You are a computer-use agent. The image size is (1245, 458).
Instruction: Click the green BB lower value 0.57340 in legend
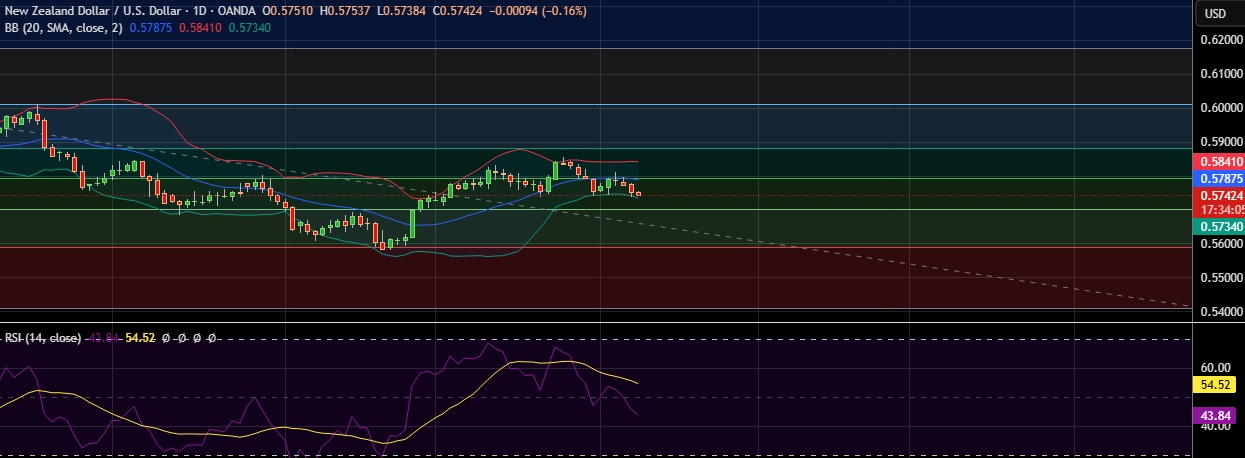pos(249,28)
